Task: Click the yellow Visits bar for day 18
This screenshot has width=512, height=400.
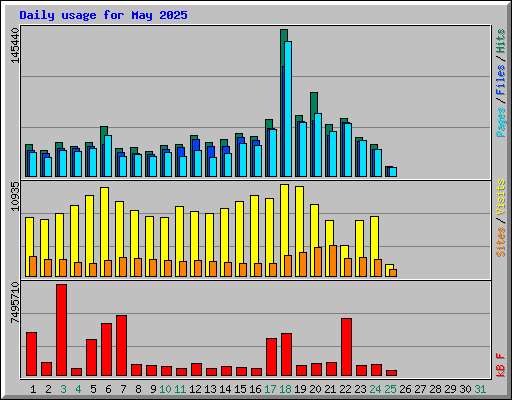Action: 284,220
